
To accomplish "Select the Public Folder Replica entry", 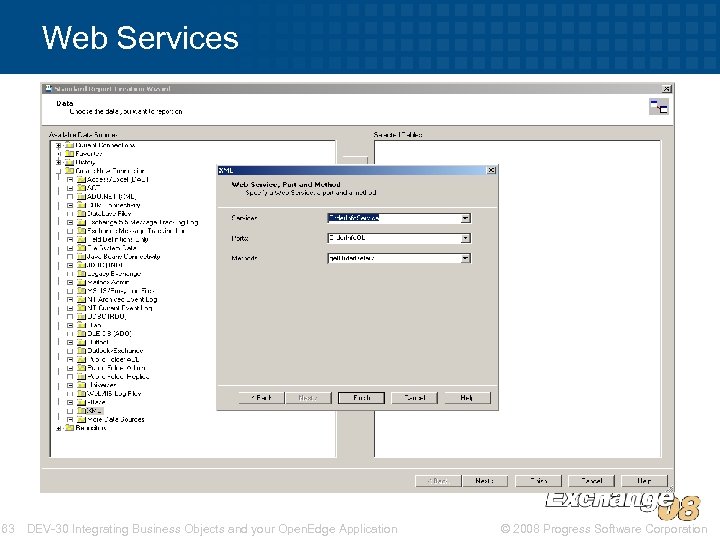I will [x=118, y=377].
